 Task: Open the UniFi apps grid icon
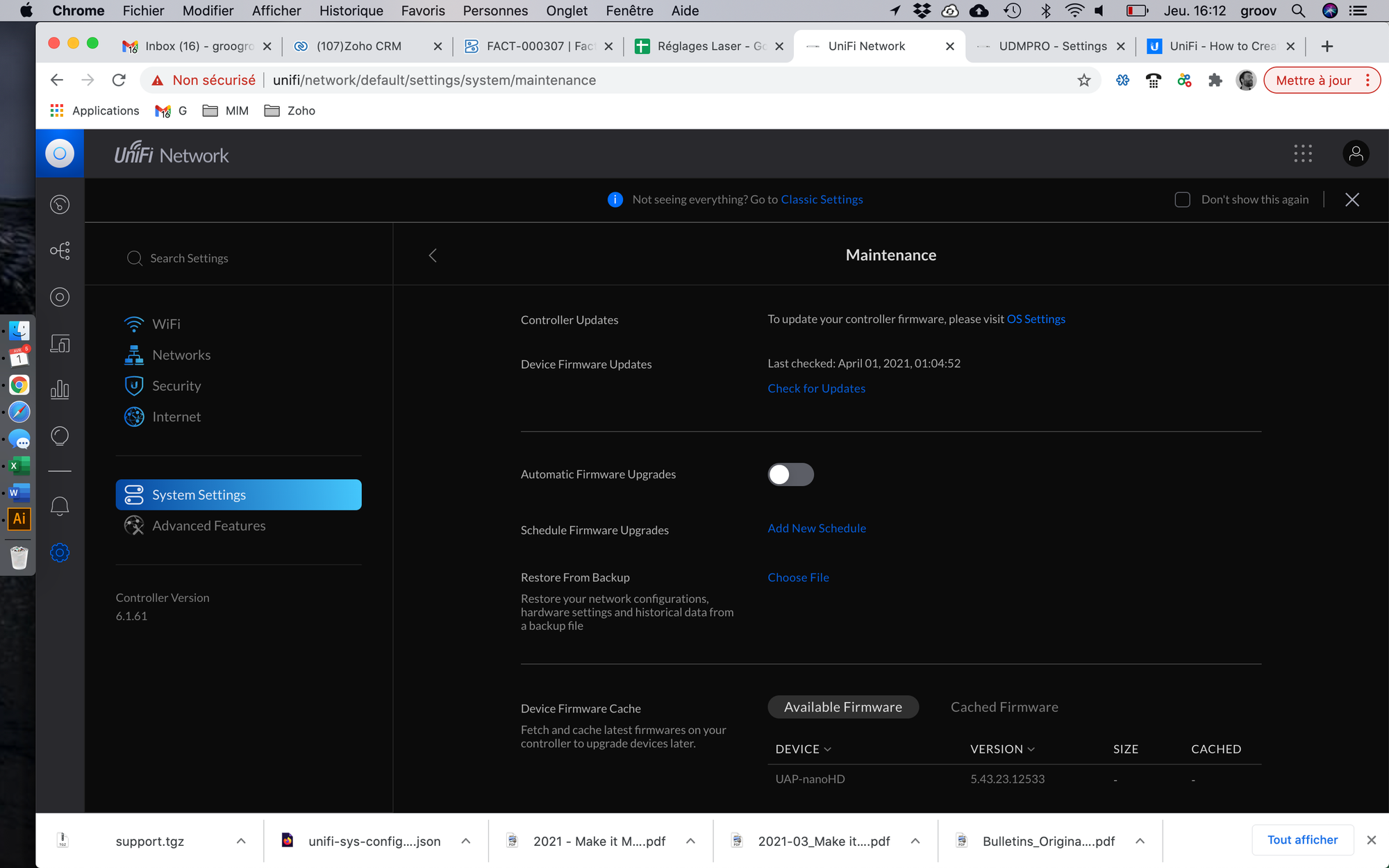pyautogui.click(x=1303, y=153)
